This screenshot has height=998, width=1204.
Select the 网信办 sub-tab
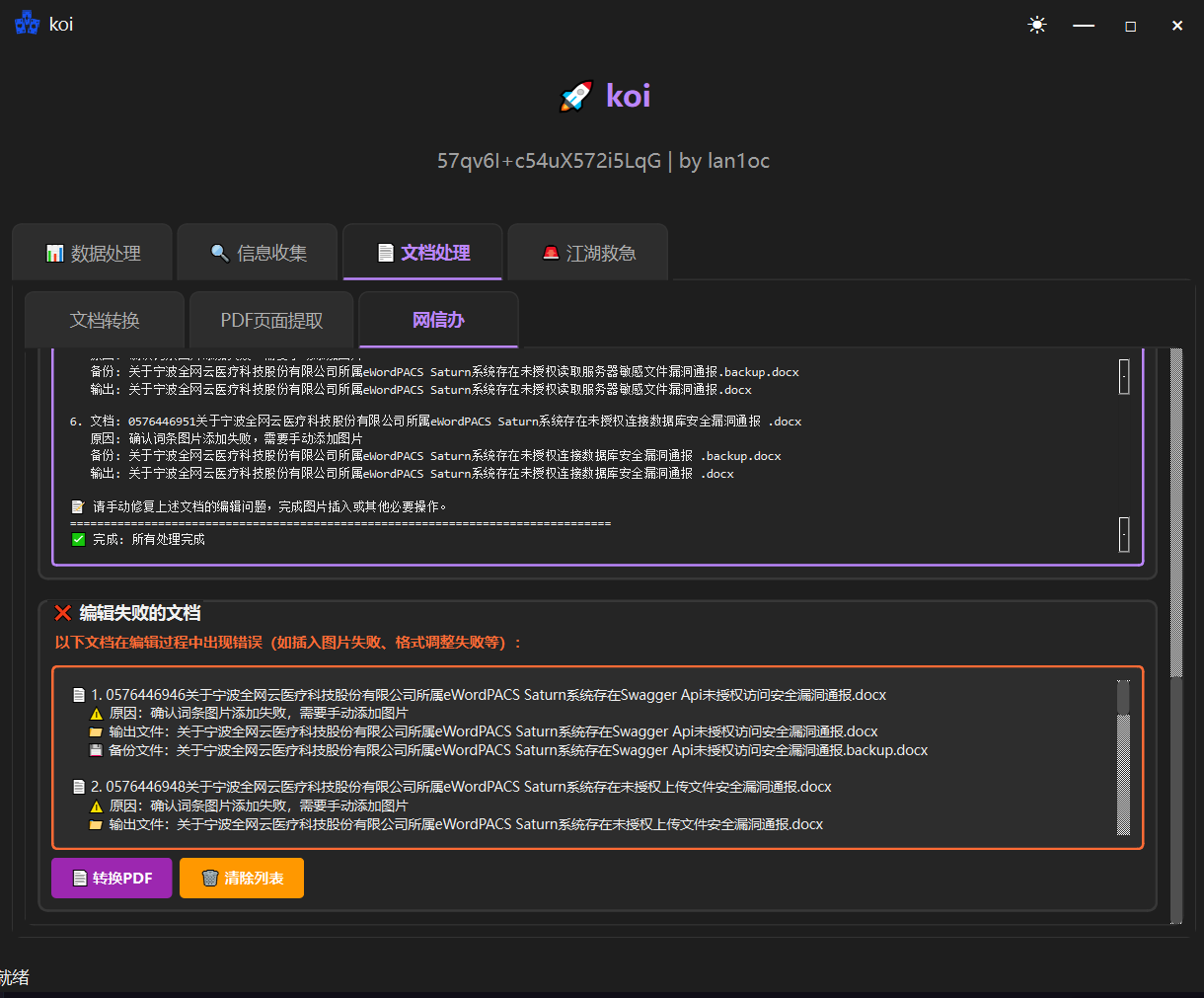coord(438,321)
